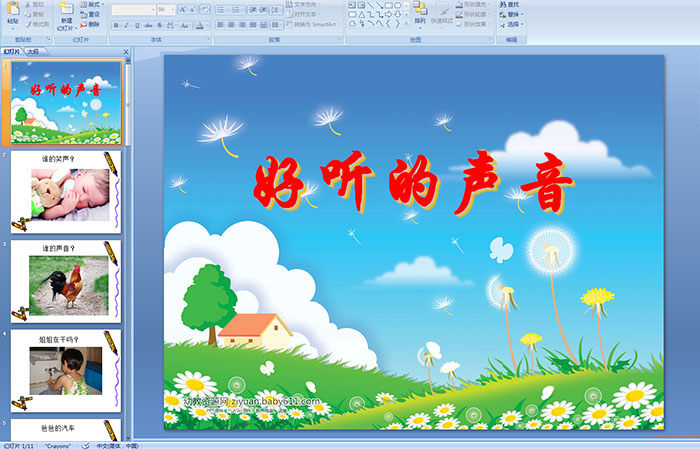Image resolution: width=700 pixels, height=449 pixels.
Task: Open Quick Styles (快速样式) gallery
Action: click(x=442, y=12)
